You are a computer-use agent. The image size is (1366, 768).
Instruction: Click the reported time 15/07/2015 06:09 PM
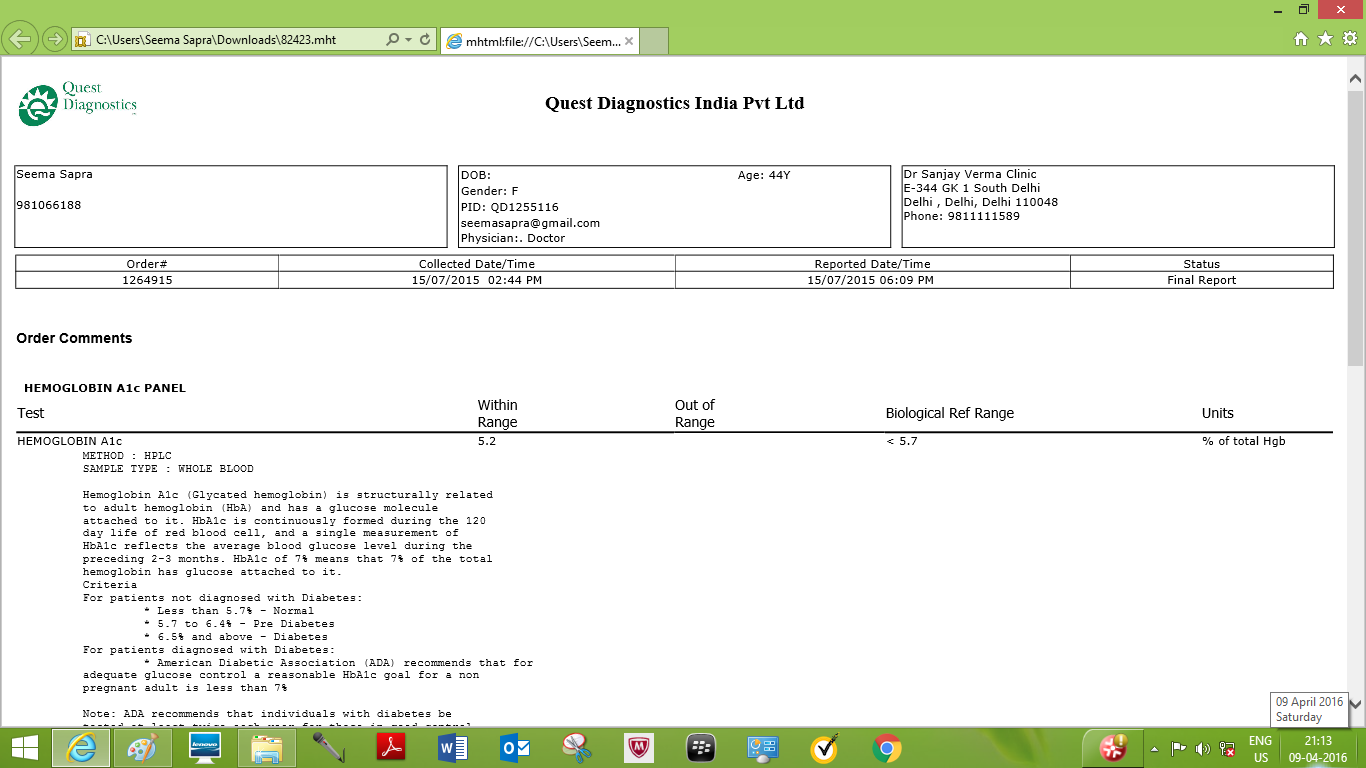coord(871,280)
